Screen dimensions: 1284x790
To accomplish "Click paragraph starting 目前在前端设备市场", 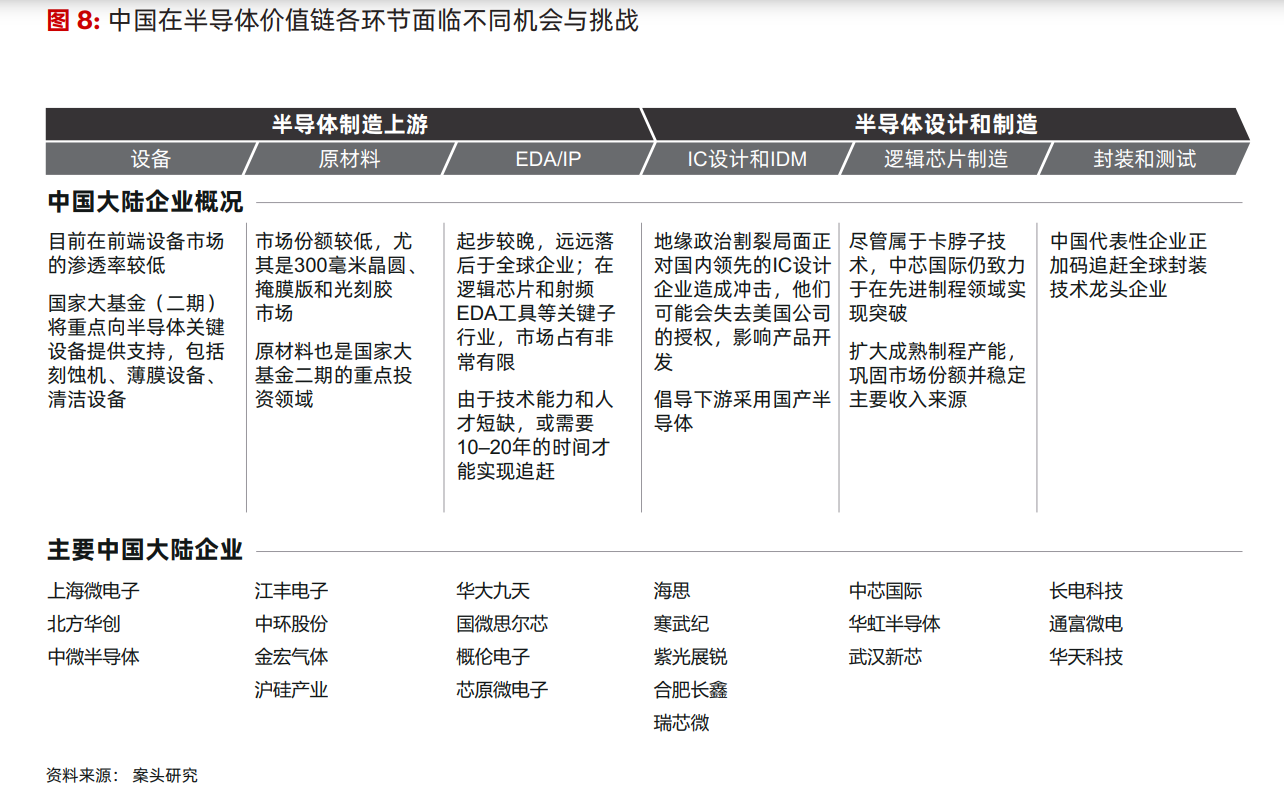I will (136, 254).
